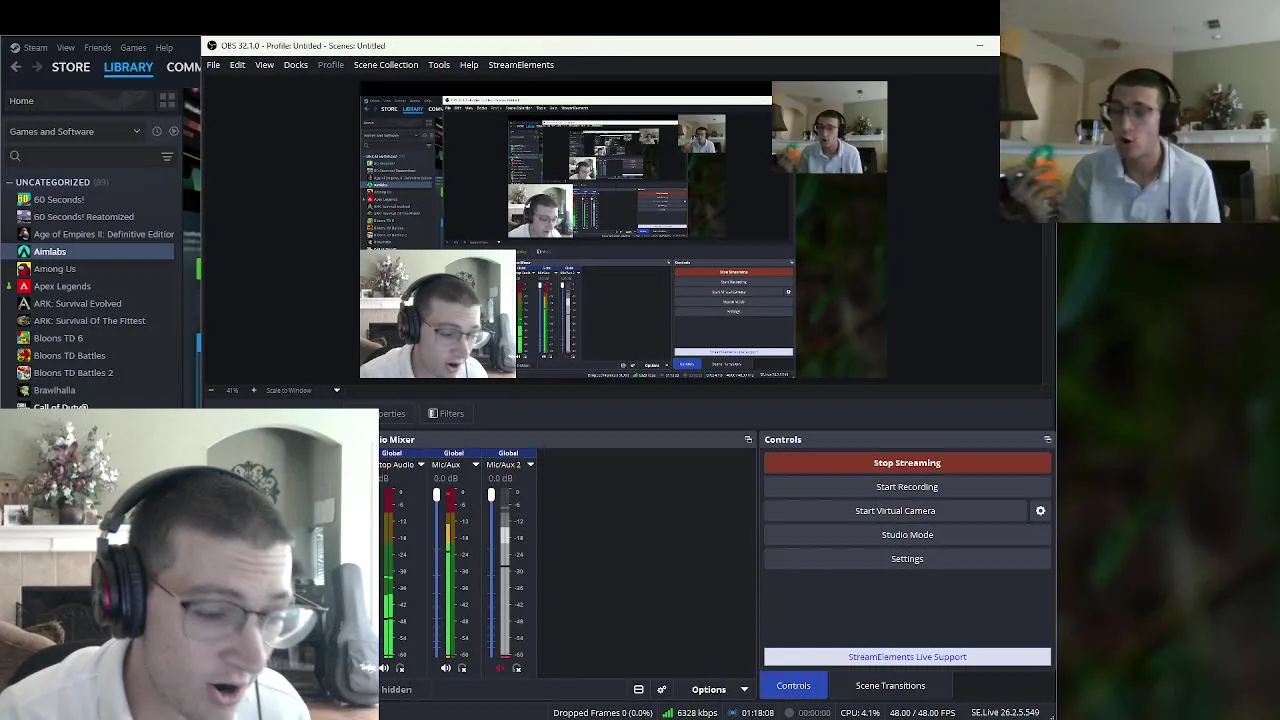Open advanced audio properties gears icon
This screenshot has height=720, width=1280.
point(661,689)
